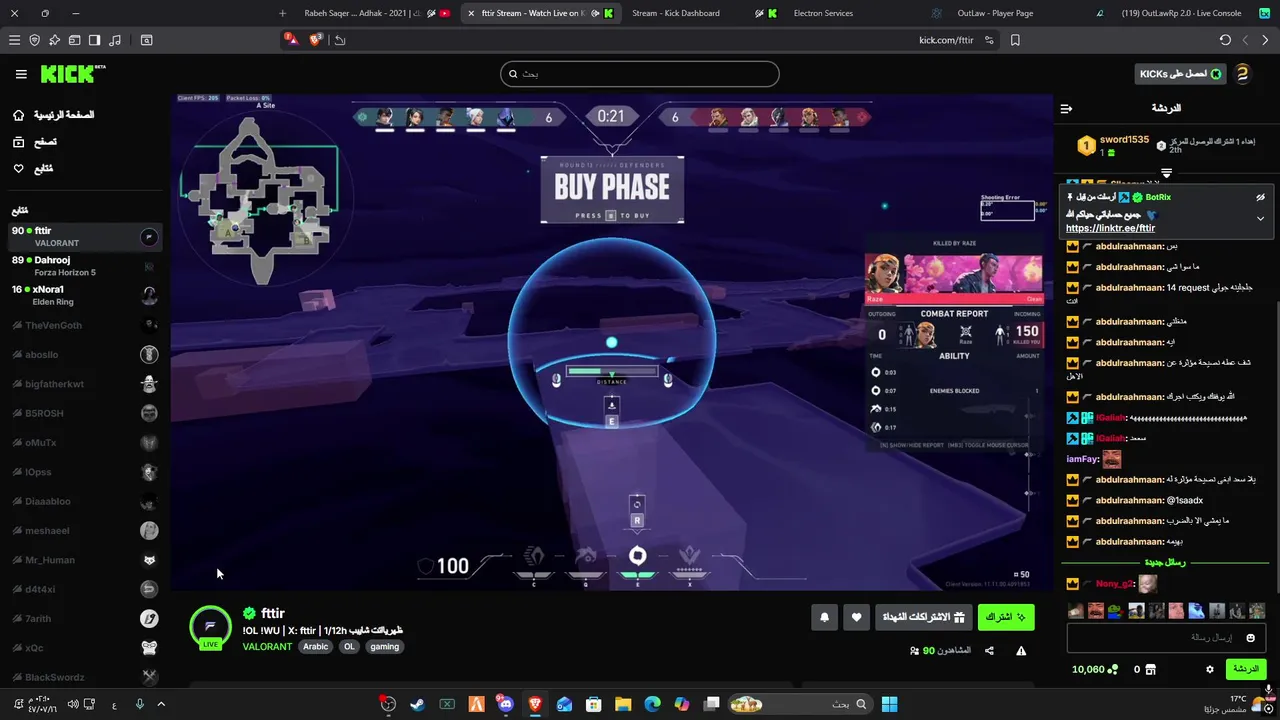Image resolution: width=1280 pixels, height=720 pixels.
Task: Bookmark this page
Action: (1015, 40)
